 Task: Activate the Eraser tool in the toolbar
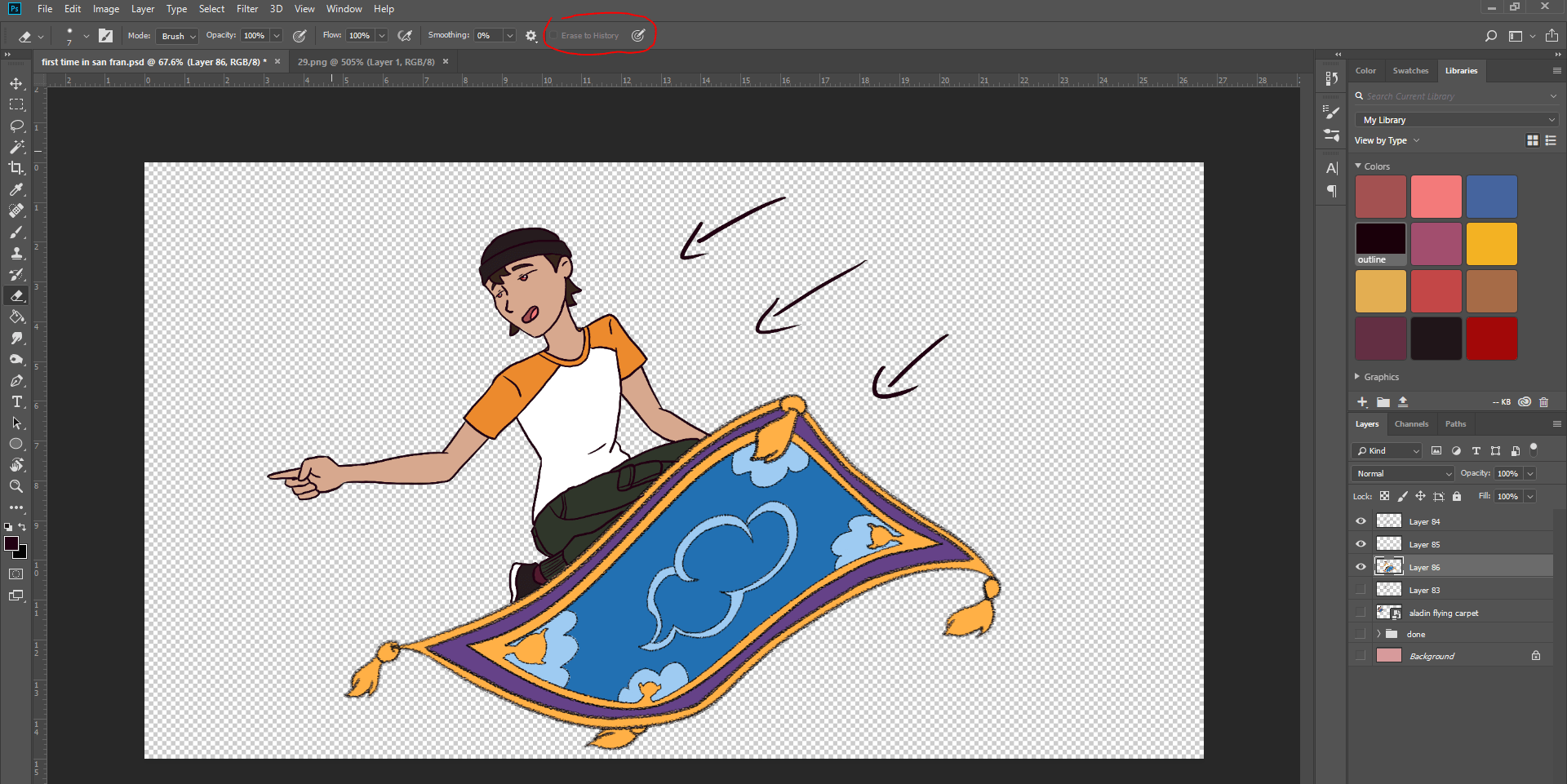click(17, 295)
